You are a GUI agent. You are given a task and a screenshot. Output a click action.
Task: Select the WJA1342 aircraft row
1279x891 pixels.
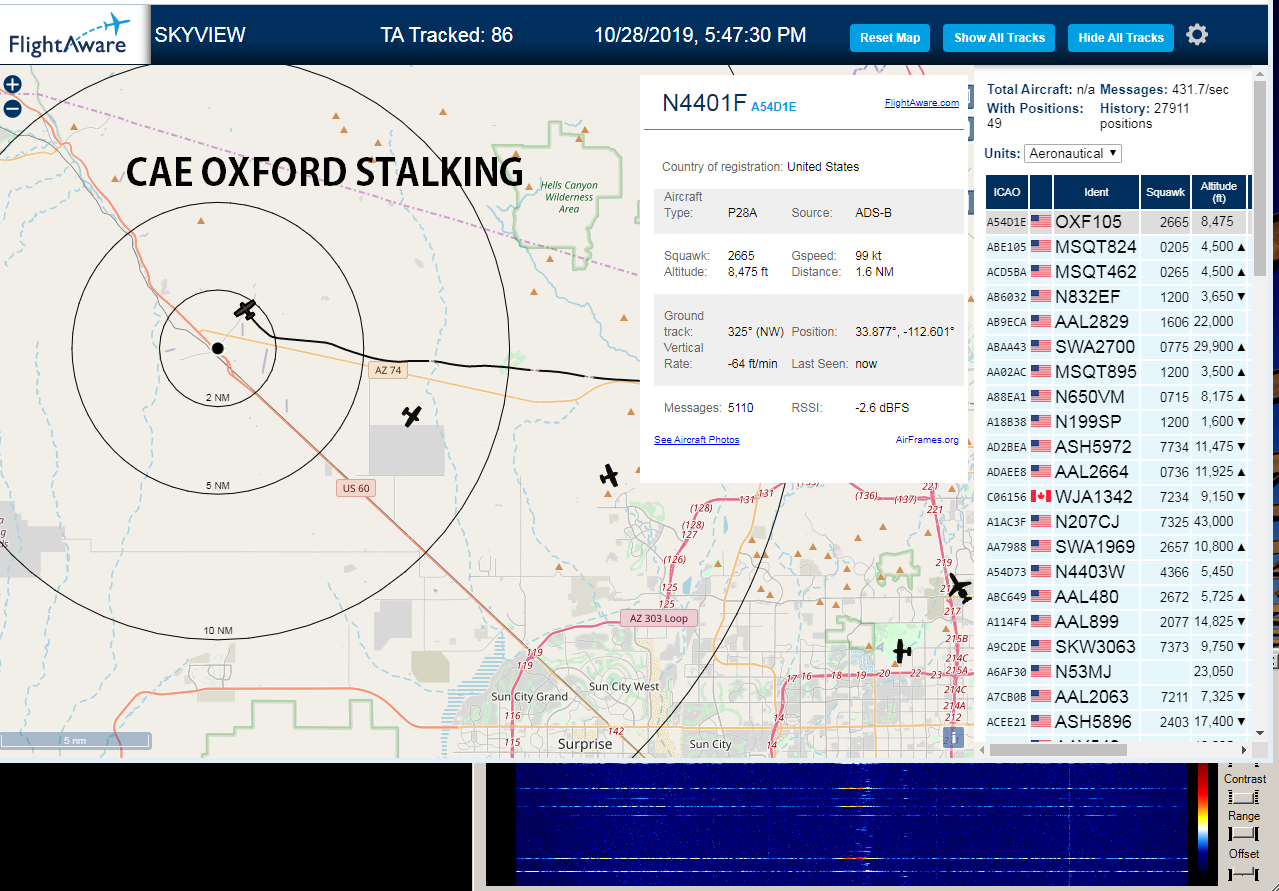click(1117, 497)
